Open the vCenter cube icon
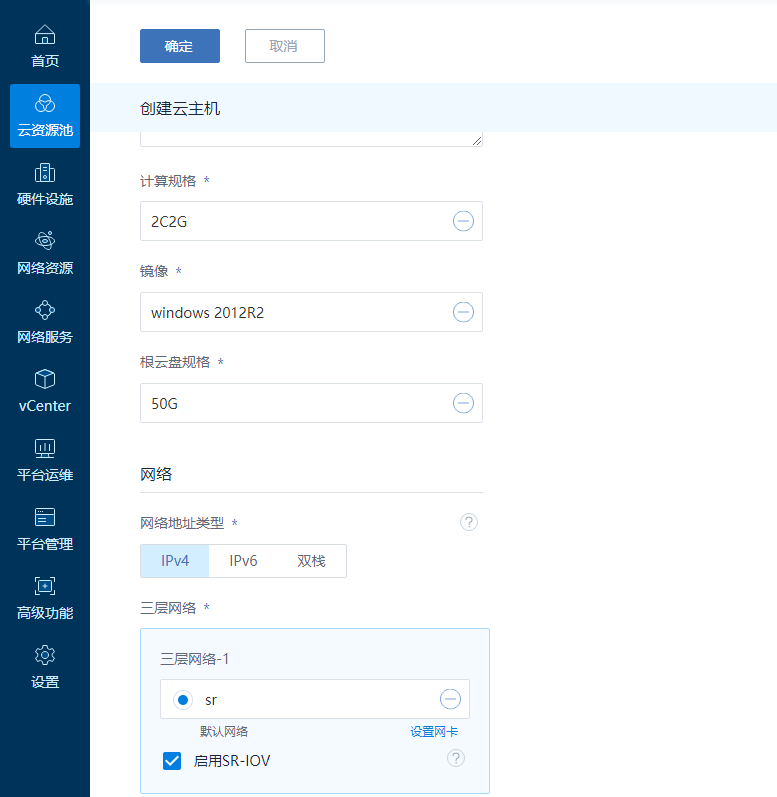The height and width of the screenshot is (797, 777). 45,380
